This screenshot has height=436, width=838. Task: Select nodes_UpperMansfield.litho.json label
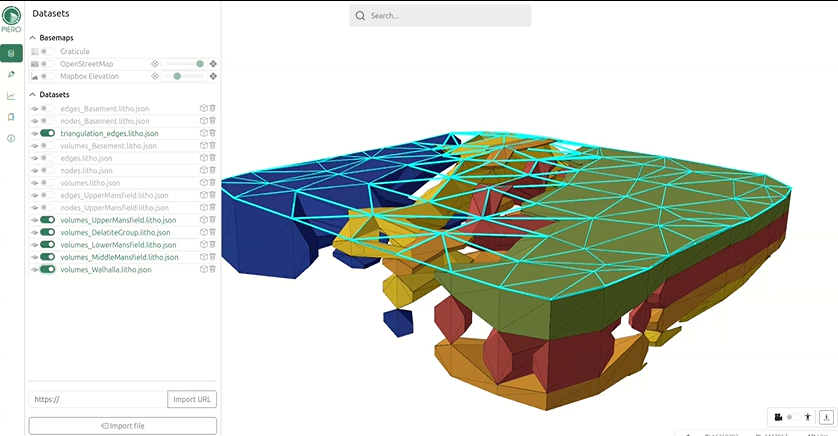pyautogui.click(x=114, y=207)
